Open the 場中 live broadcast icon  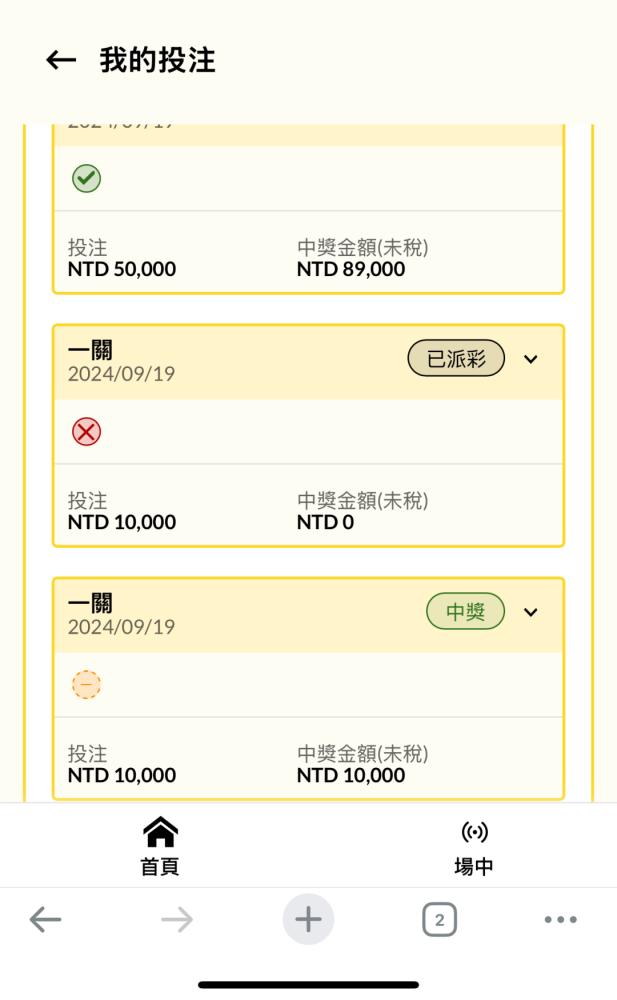pyautogui.click(x=474, y=832)
